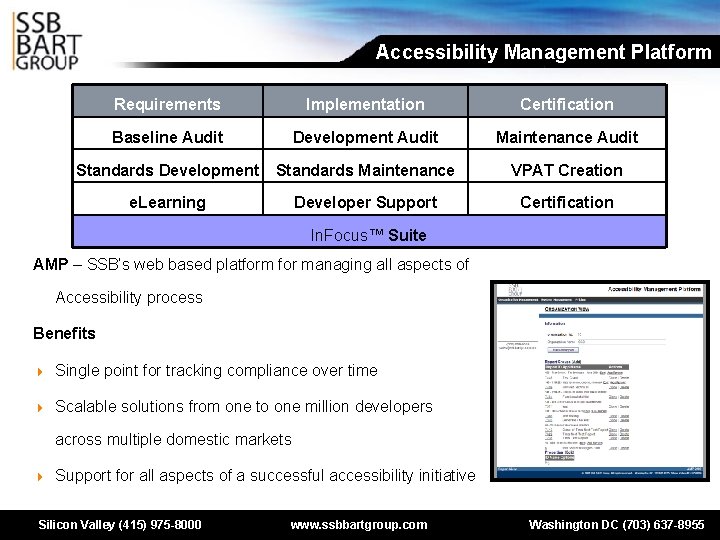
Task: Click the 'Maintenance Audit' table cell
Action: click(567, 134)
